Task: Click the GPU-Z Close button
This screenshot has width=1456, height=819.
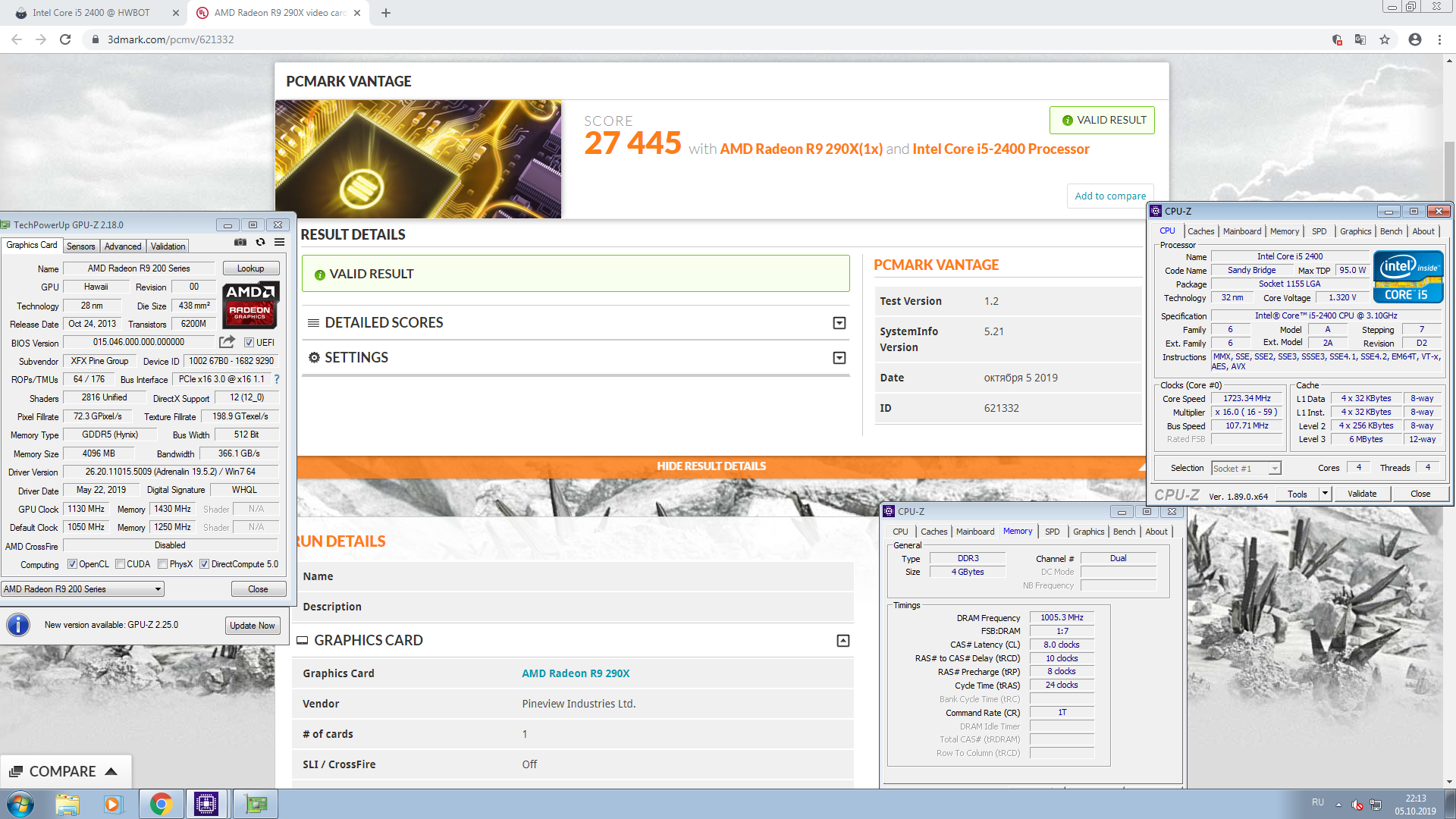Action: pos(258,589)
